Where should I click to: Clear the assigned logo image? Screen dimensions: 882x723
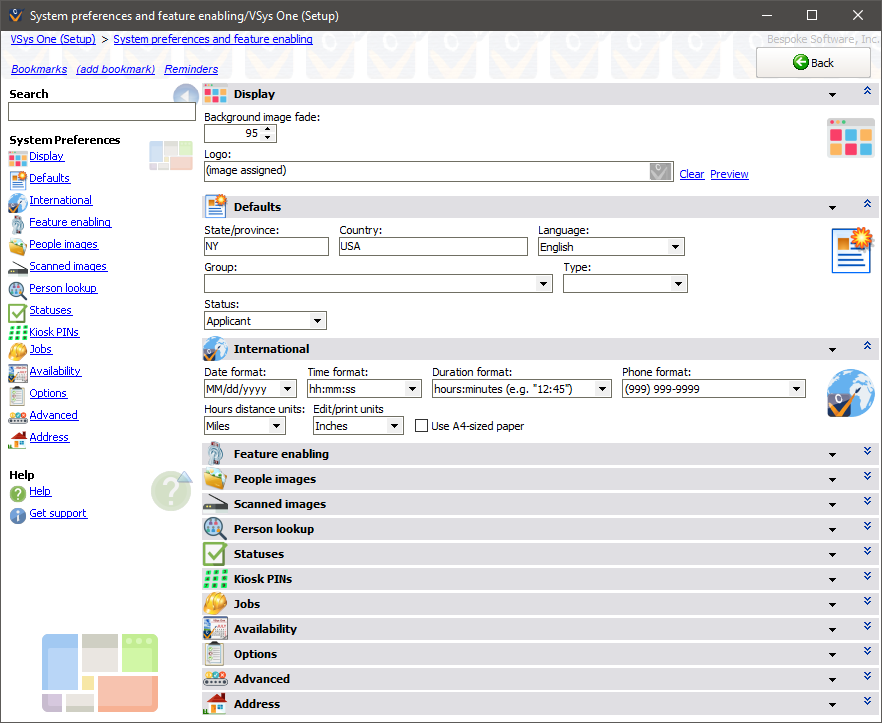pos(691,174)
